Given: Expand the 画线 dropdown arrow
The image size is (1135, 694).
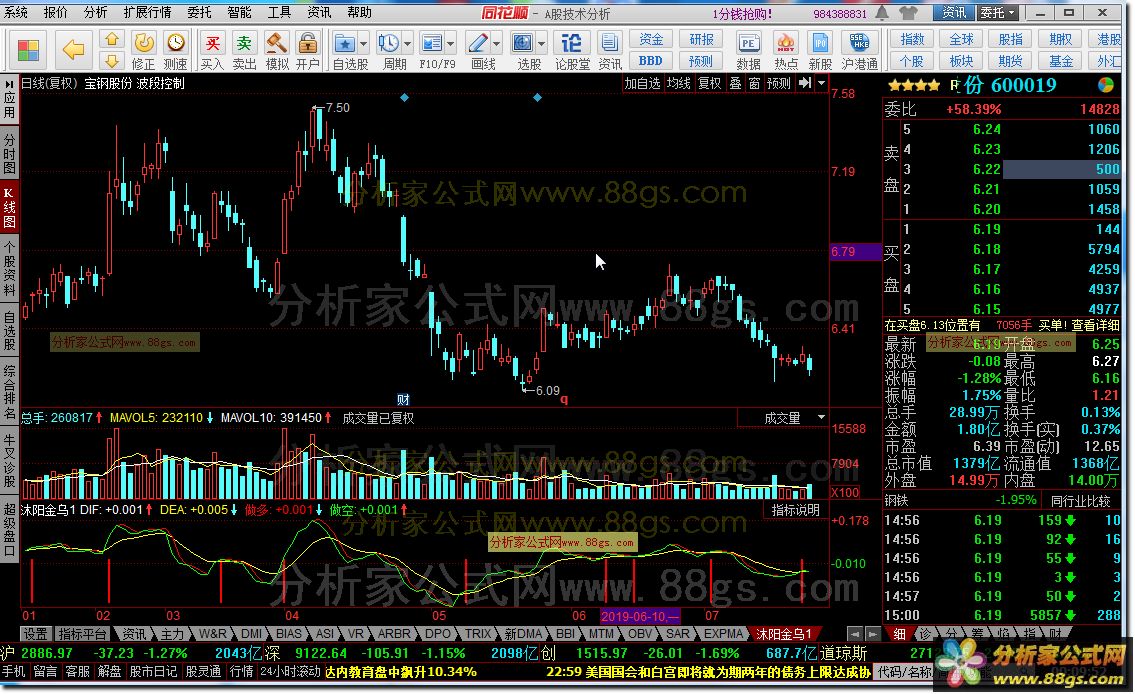Looking at the screenshot, I should pyautogui.click(x=497, y=44).
